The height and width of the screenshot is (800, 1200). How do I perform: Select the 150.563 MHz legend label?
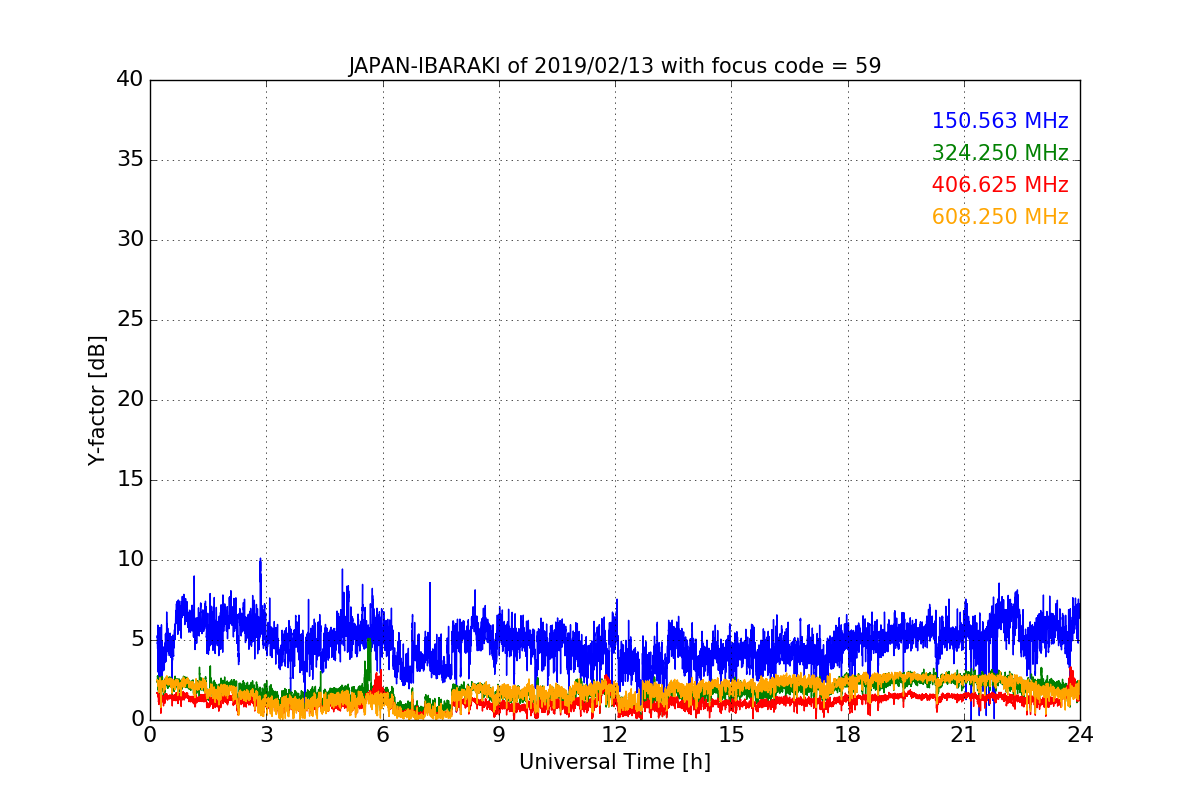(1000, 121)
